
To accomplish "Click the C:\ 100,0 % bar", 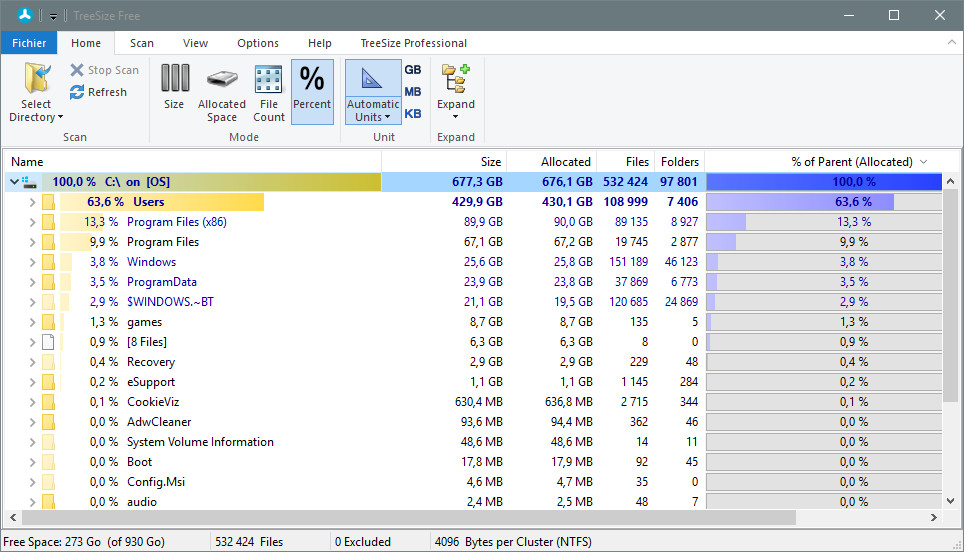I will (x=824, y=182).
